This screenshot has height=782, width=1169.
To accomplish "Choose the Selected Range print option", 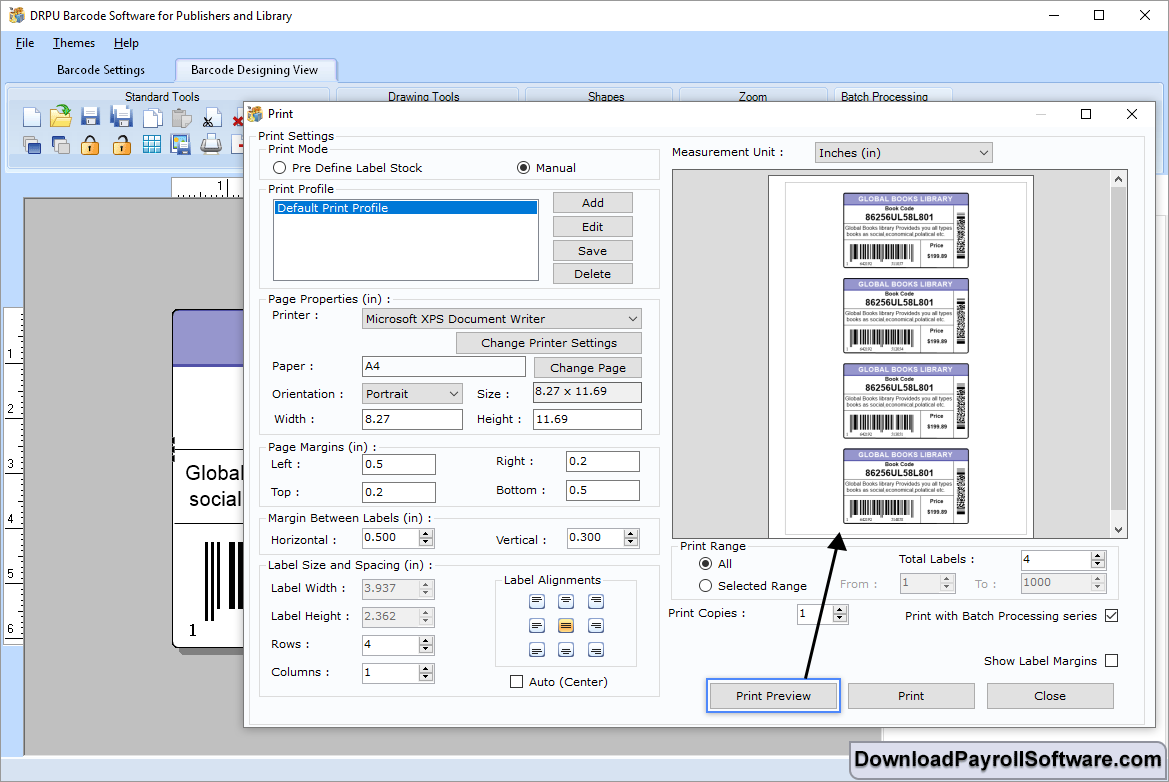I will (706, 586).
